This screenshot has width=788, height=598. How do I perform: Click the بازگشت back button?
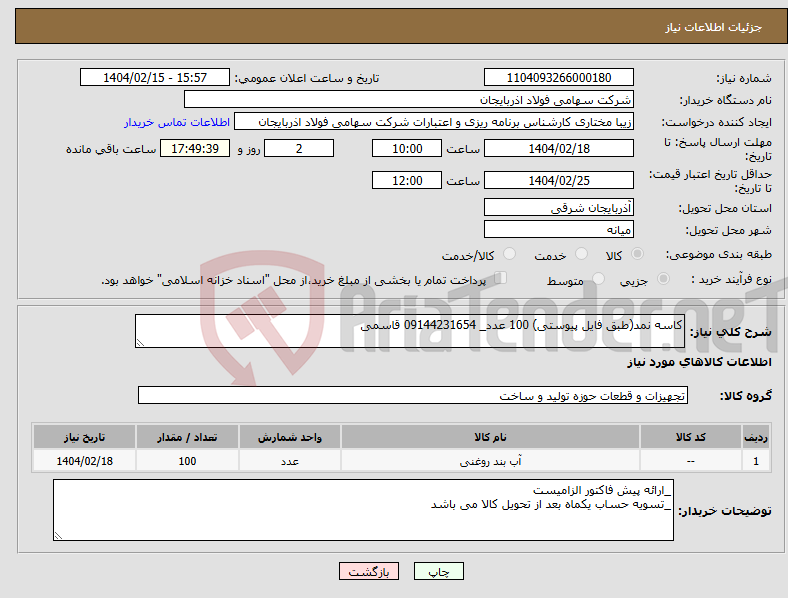pyautogui.click(x=369, y=571)
